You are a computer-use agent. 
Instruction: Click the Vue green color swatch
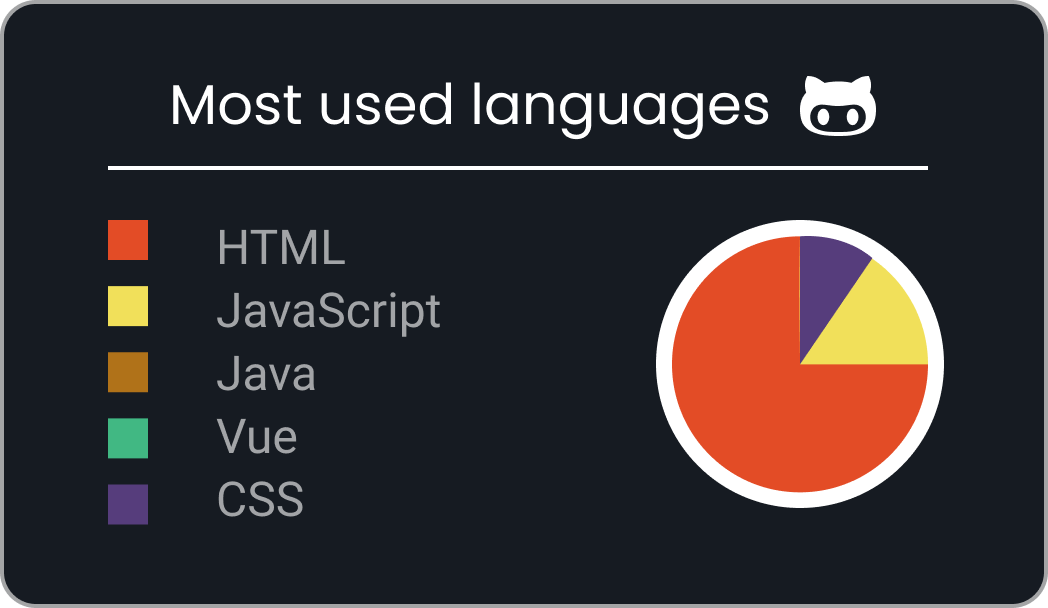coord(128,438)
